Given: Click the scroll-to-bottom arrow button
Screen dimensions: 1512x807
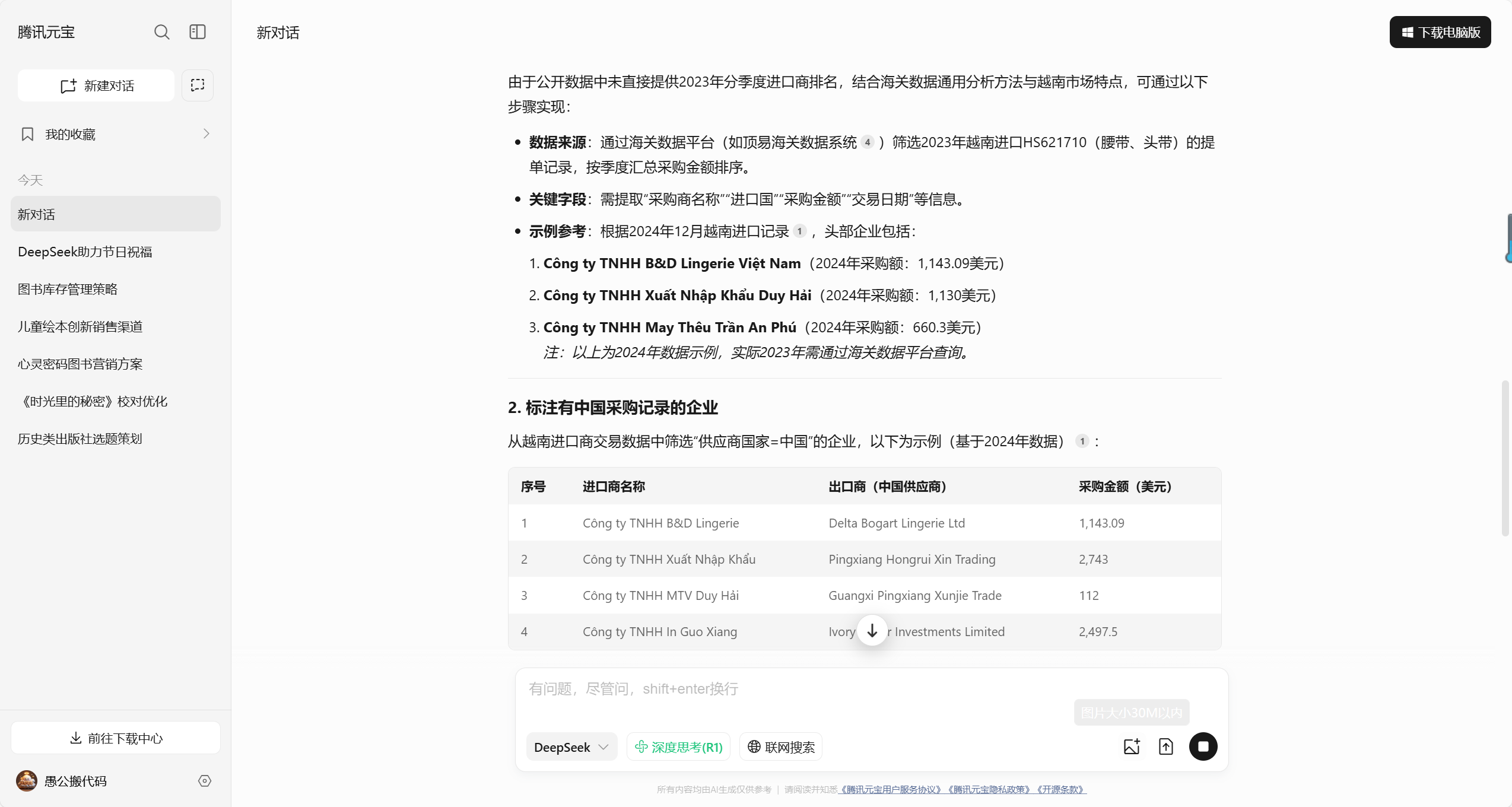Looking at the screenshot, I should (872, 630).
